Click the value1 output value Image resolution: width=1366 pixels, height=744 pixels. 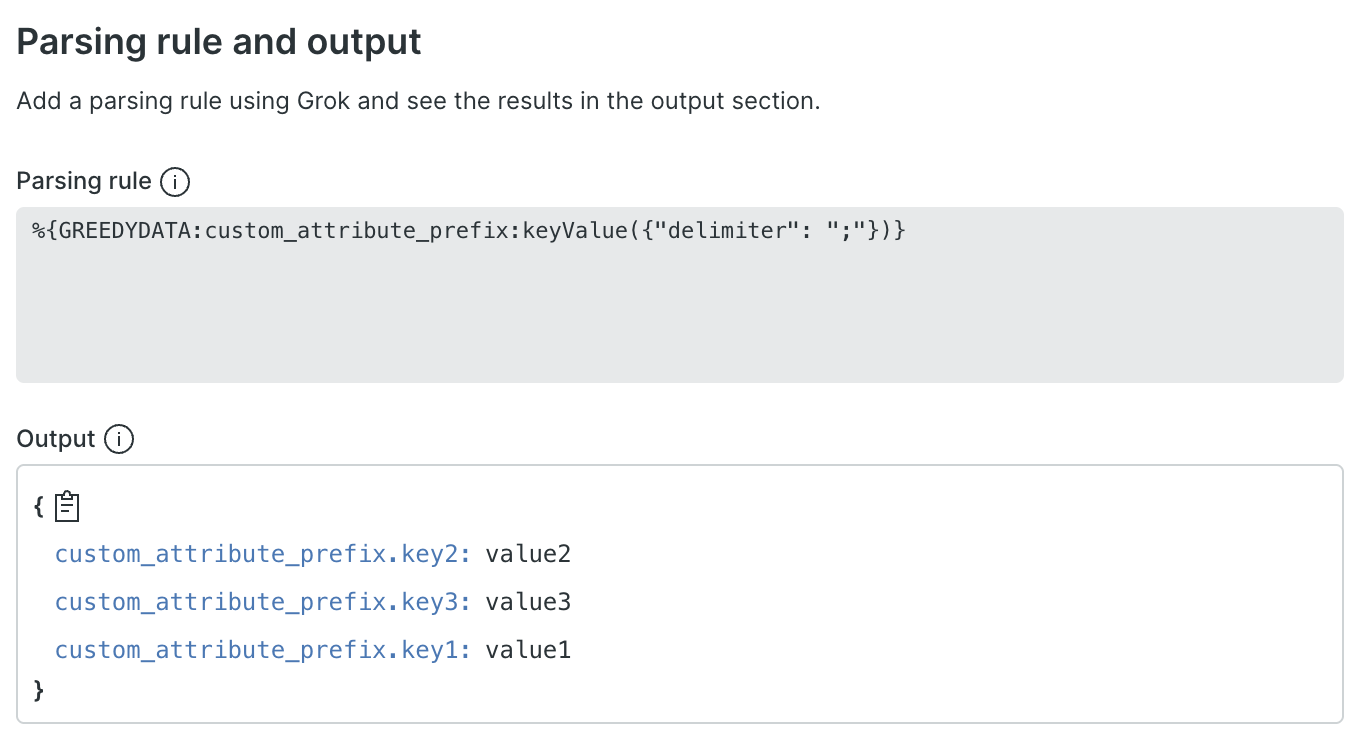(x=528, y=650)
